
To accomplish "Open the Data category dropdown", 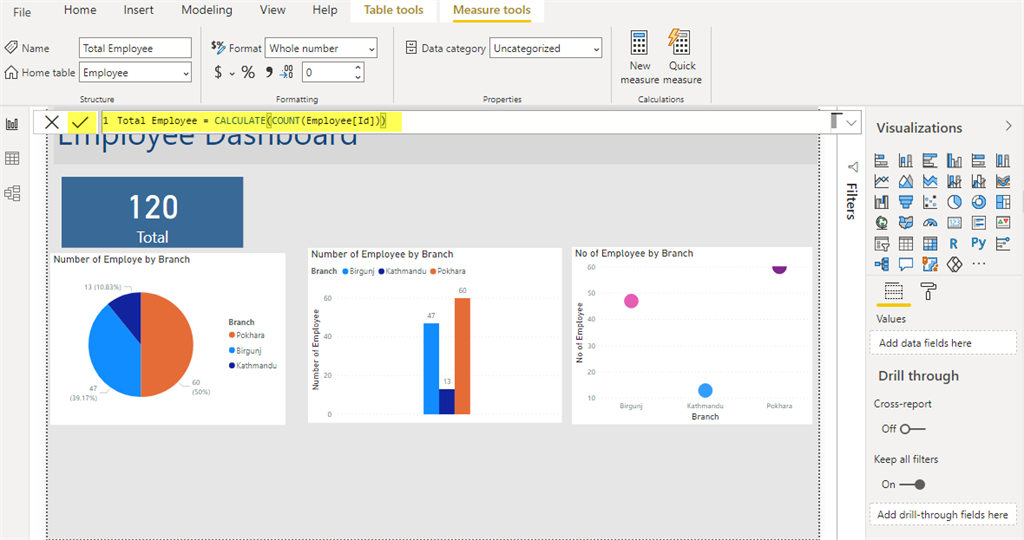I will click(546, 48).
